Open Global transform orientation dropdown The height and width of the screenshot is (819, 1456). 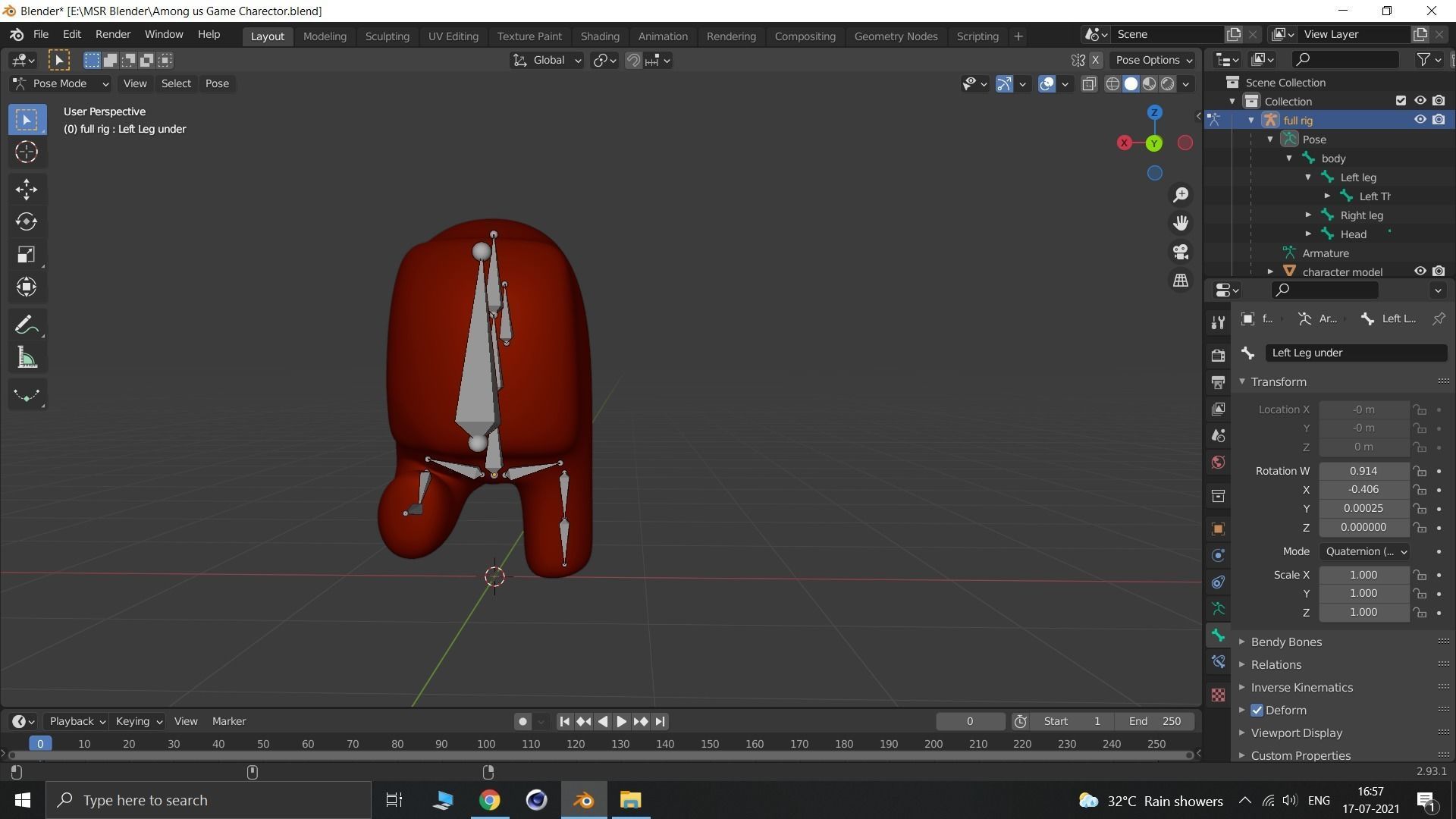(546, 61)
